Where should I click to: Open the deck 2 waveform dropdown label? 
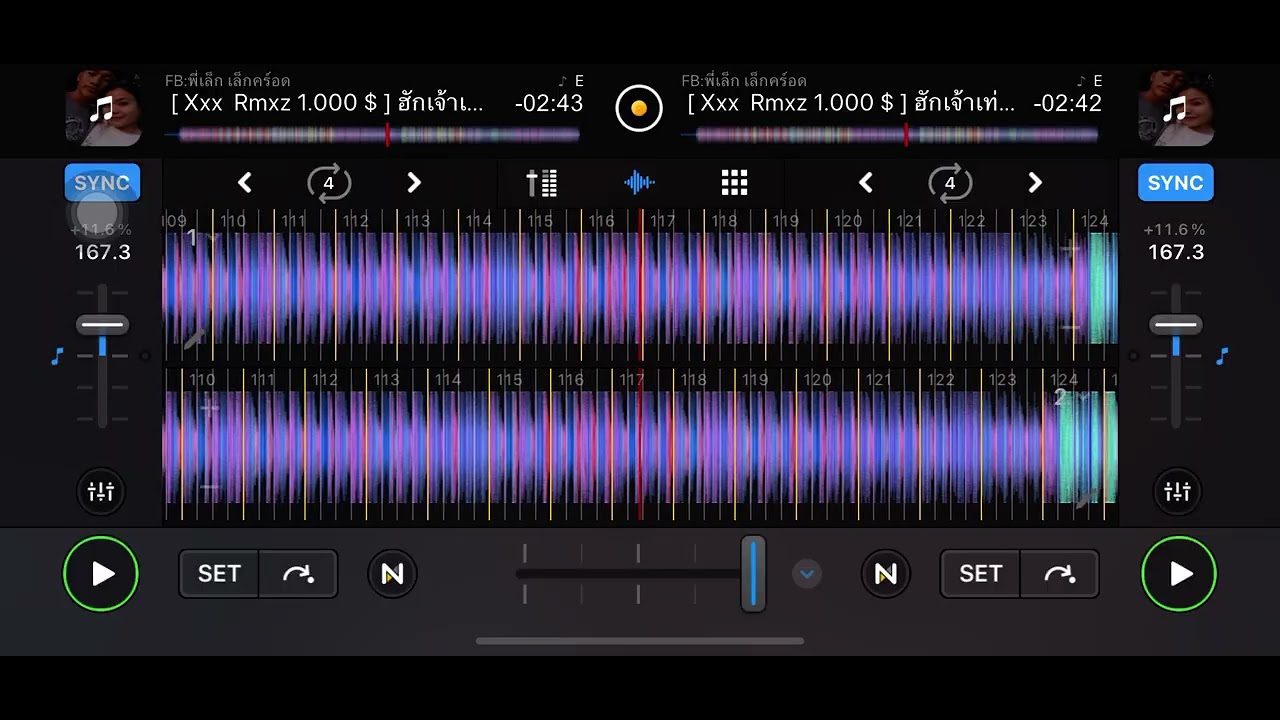[x=1072, y=398]
